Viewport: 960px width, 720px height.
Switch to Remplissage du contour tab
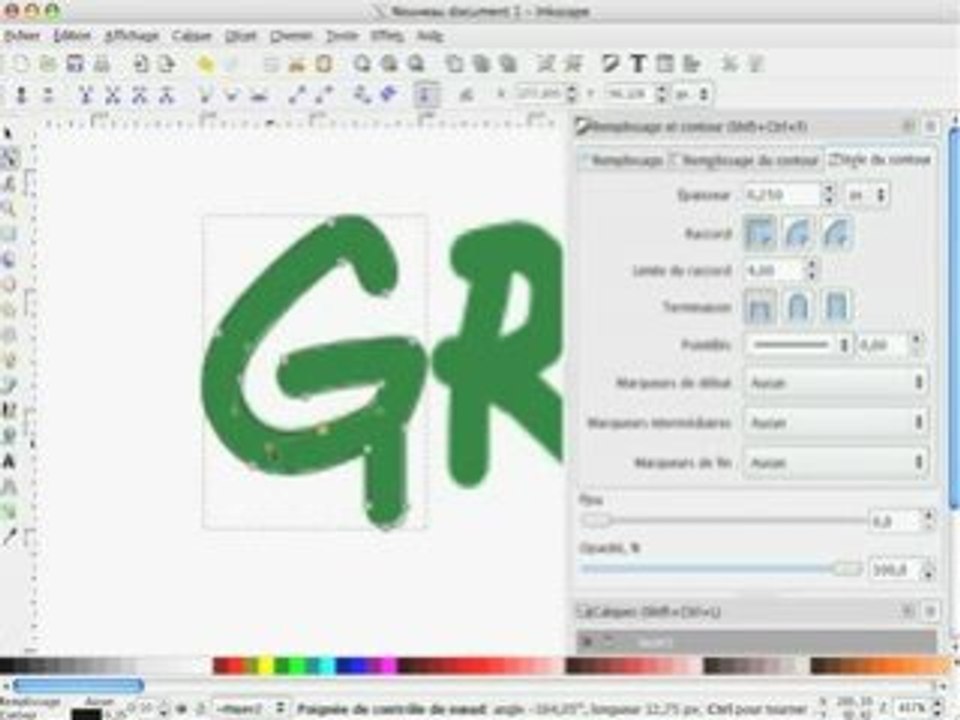pos(745,160)
